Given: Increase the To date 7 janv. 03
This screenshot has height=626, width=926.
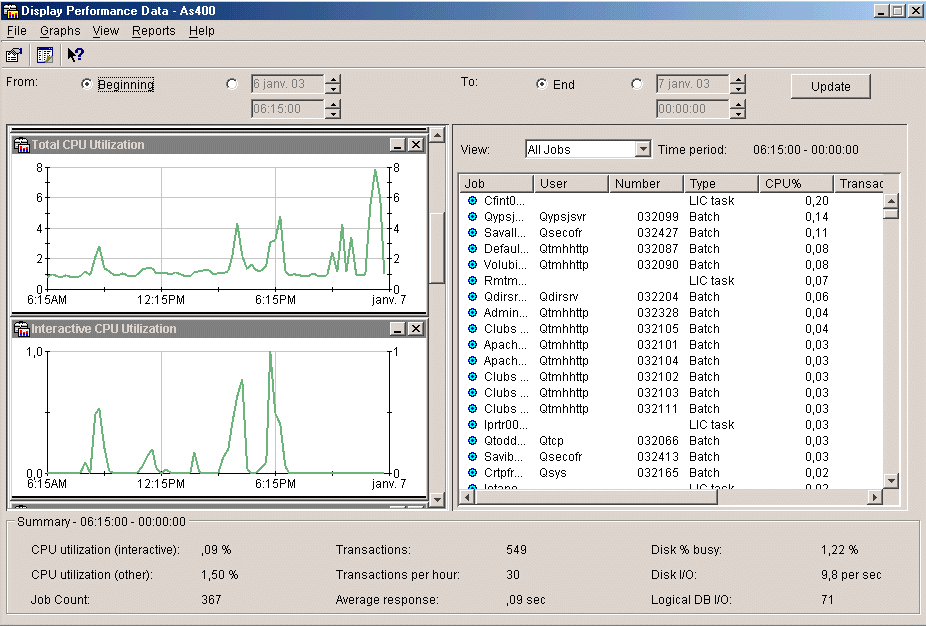Looking at the screenshot, I should 738,80.
